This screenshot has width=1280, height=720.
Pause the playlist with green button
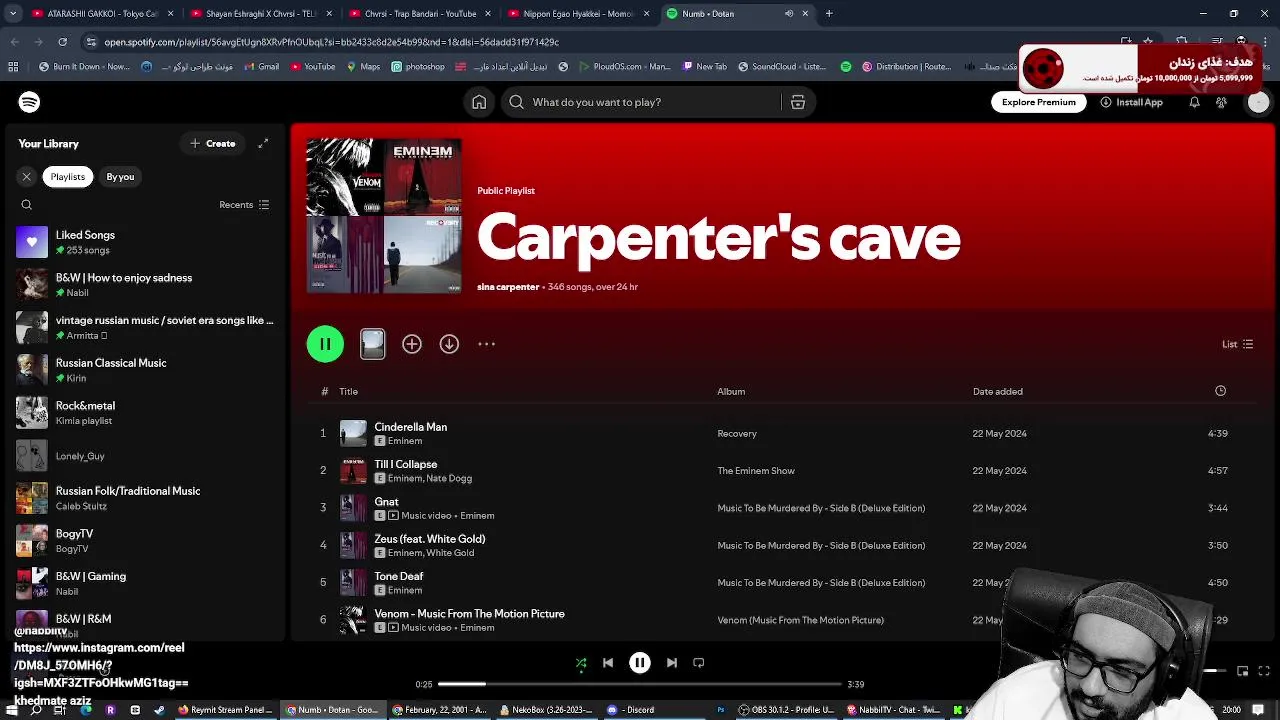pyautogui.click(x=325, y=344)
